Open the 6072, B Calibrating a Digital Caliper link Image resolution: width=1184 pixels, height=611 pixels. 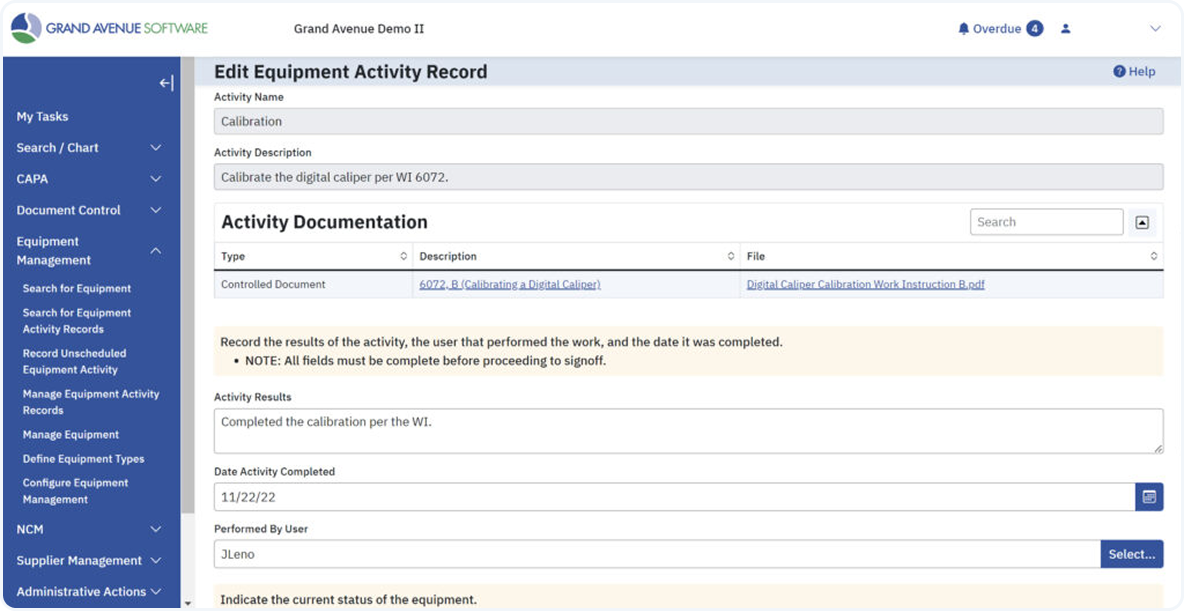point(510,285)
